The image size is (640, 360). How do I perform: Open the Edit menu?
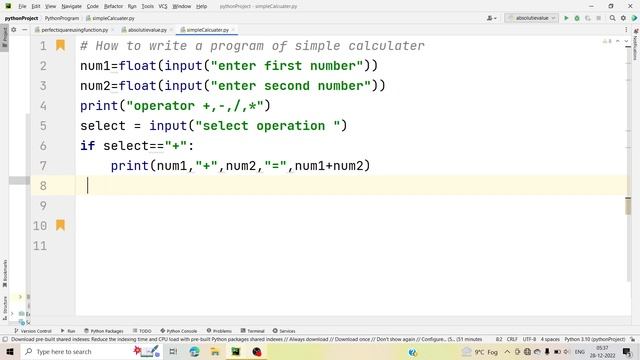[x=36, y=6]
